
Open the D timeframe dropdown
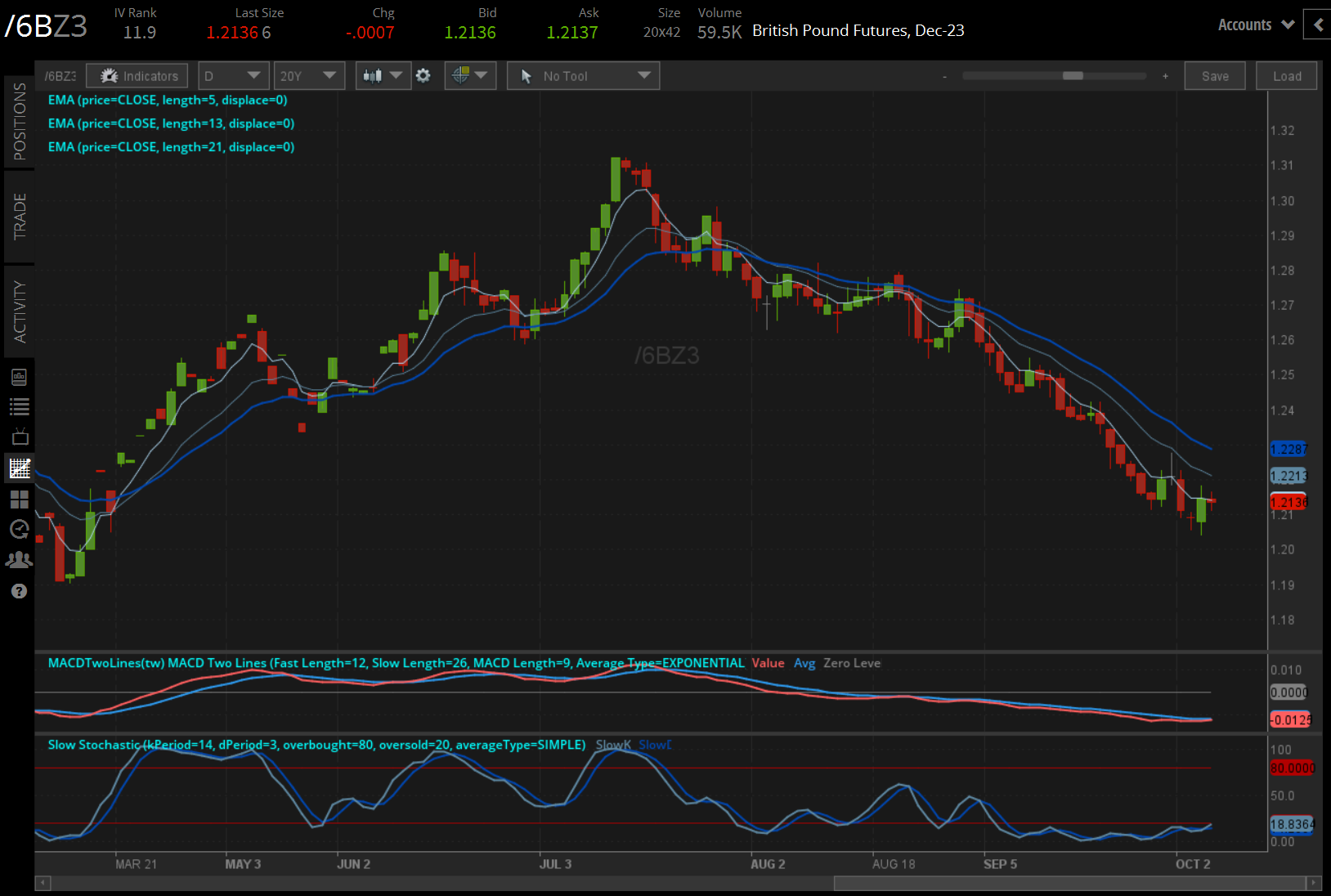coord(233,75)
